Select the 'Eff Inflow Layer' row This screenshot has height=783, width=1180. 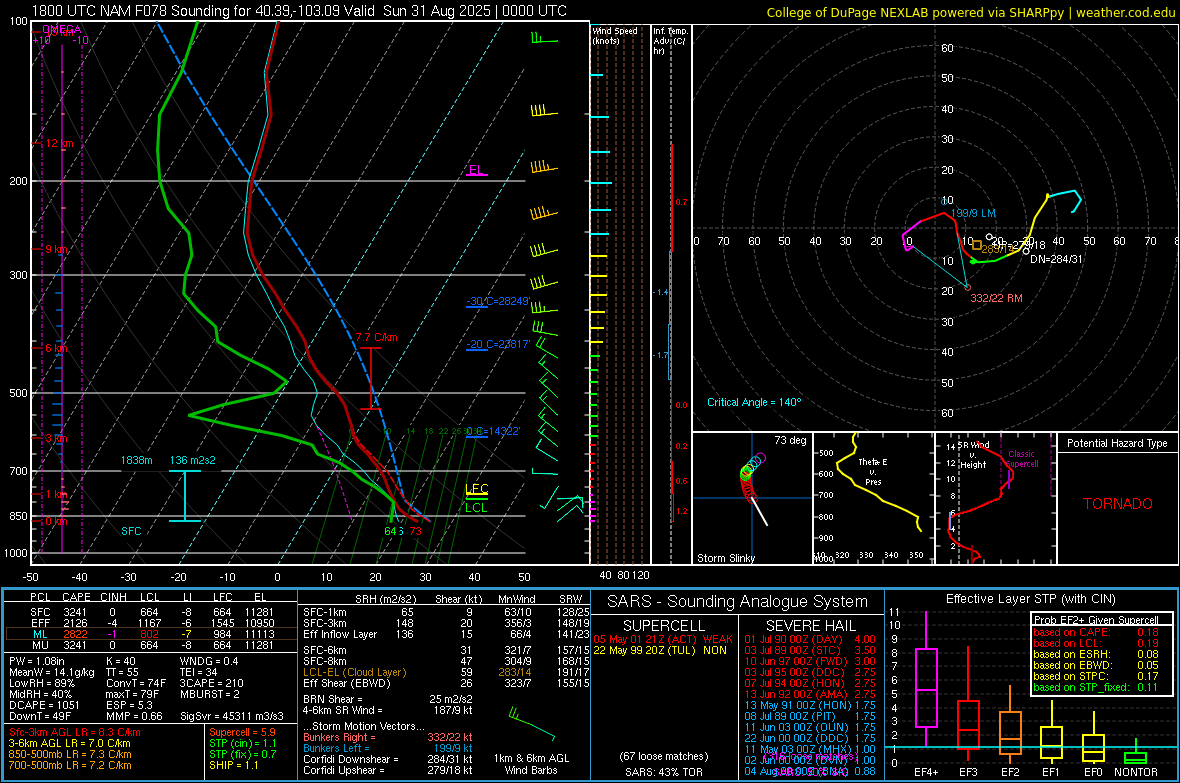click(x=446, y=634)
